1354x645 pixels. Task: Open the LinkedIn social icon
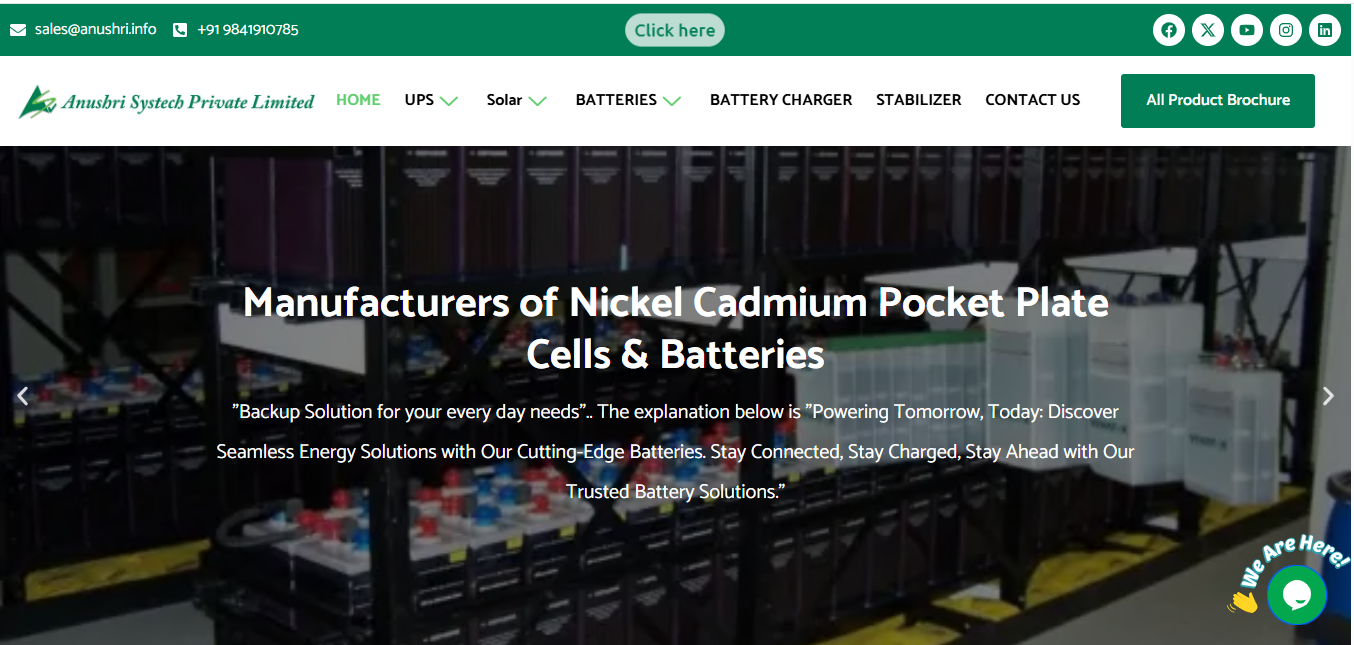pyautogui.click(x=1325, y=30)
